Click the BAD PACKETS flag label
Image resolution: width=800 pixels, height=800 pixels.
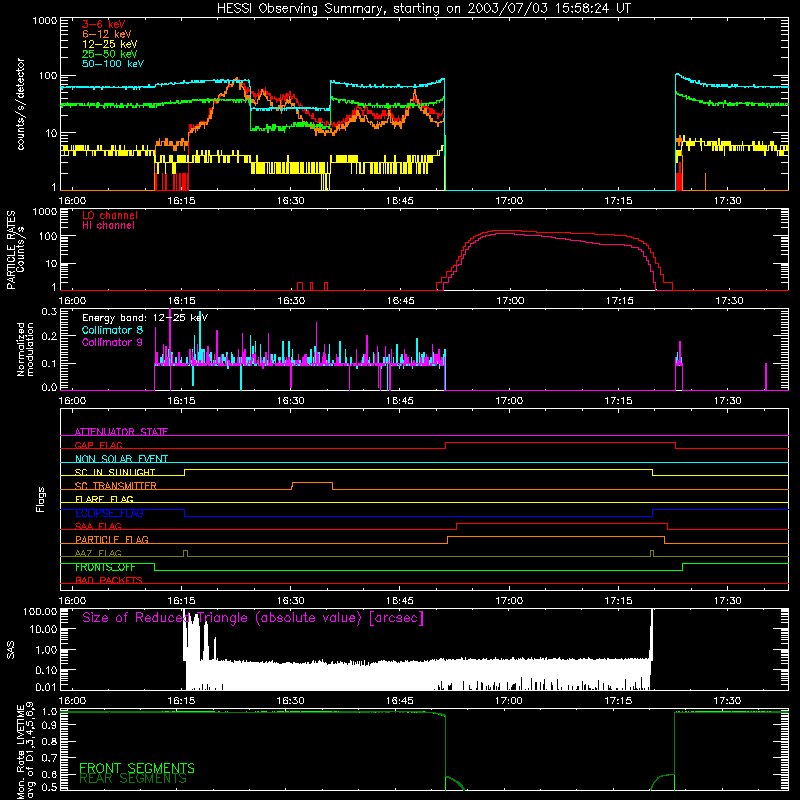point(109,580)
